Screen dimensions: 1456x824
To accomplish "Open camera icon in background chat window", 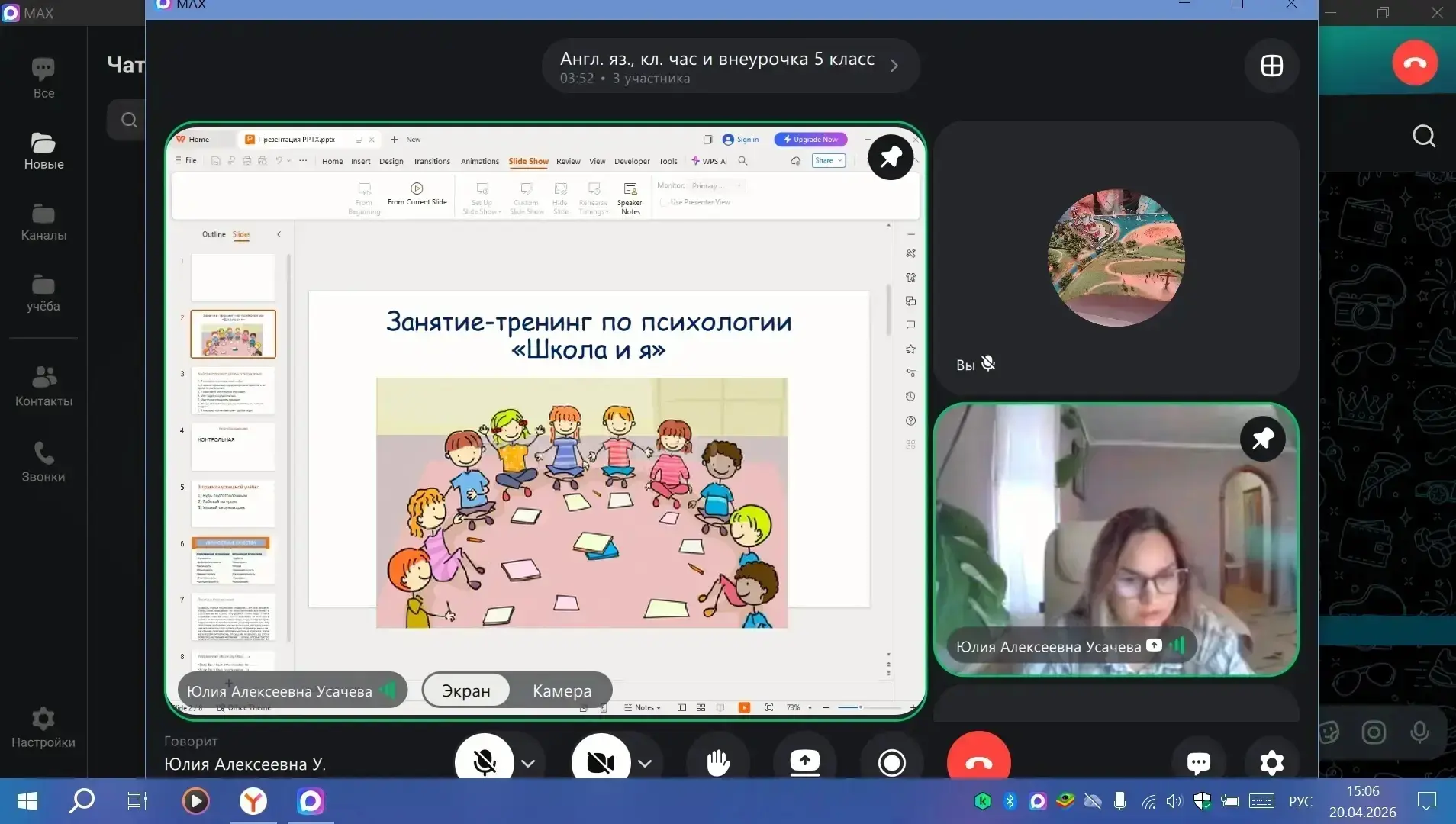I will tap(1374, 732).
